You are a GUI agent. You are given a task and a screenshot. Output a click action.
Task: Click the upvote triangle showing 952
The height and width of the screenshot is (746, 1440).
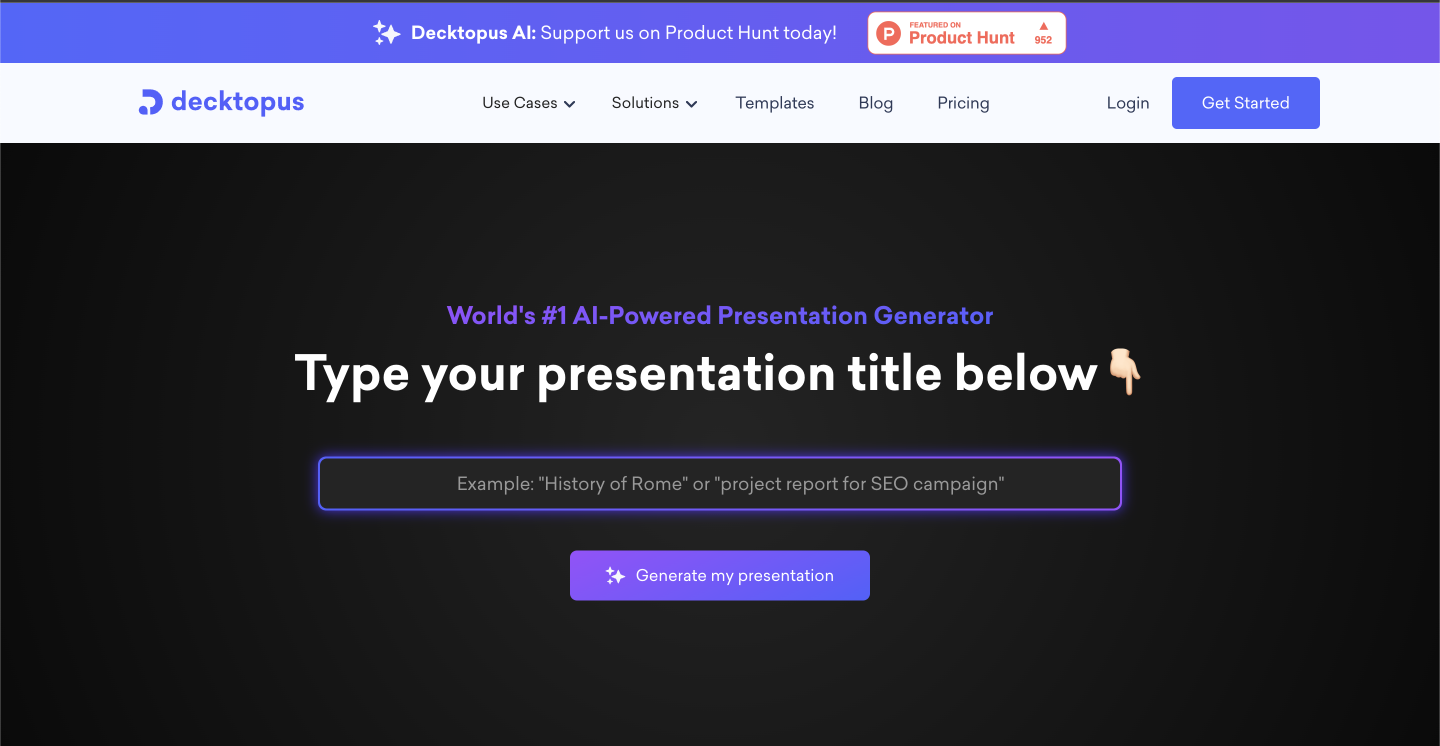pyautogui.click(x=1043, y=27)
